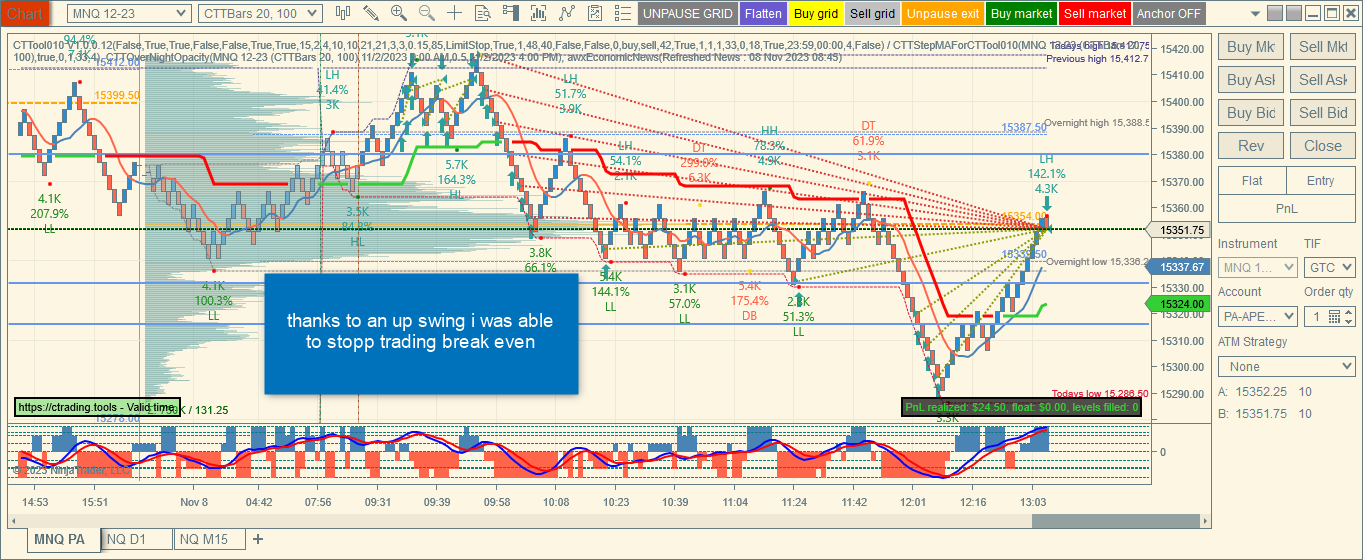1363x560 pixels.
Task: Click the first gray window link square
Action: (x=1276, y=14)
